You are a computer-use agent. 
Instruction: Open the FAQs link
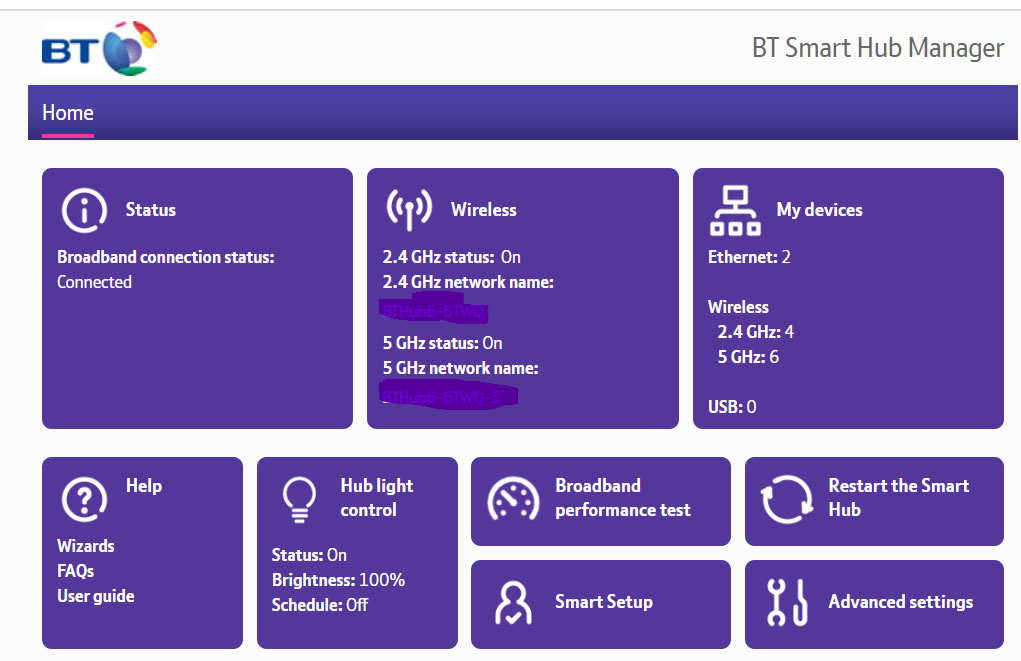(x=76, y=571)
